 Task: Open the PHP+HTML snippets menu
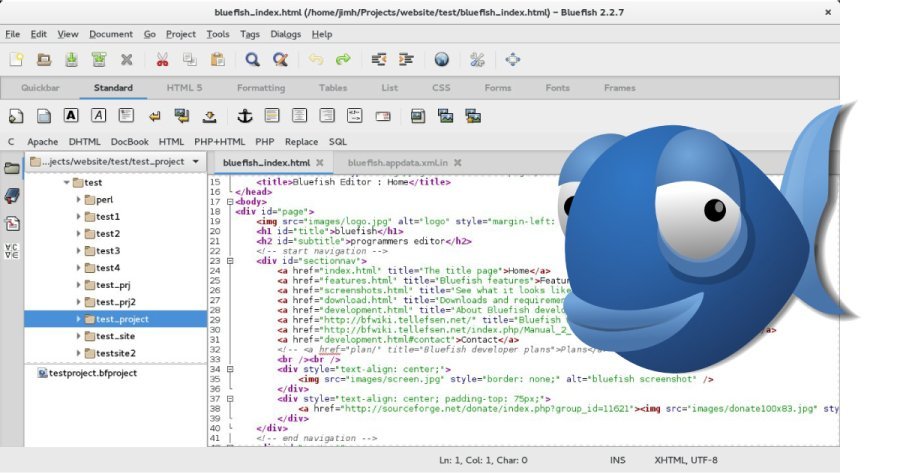[219, 142]
